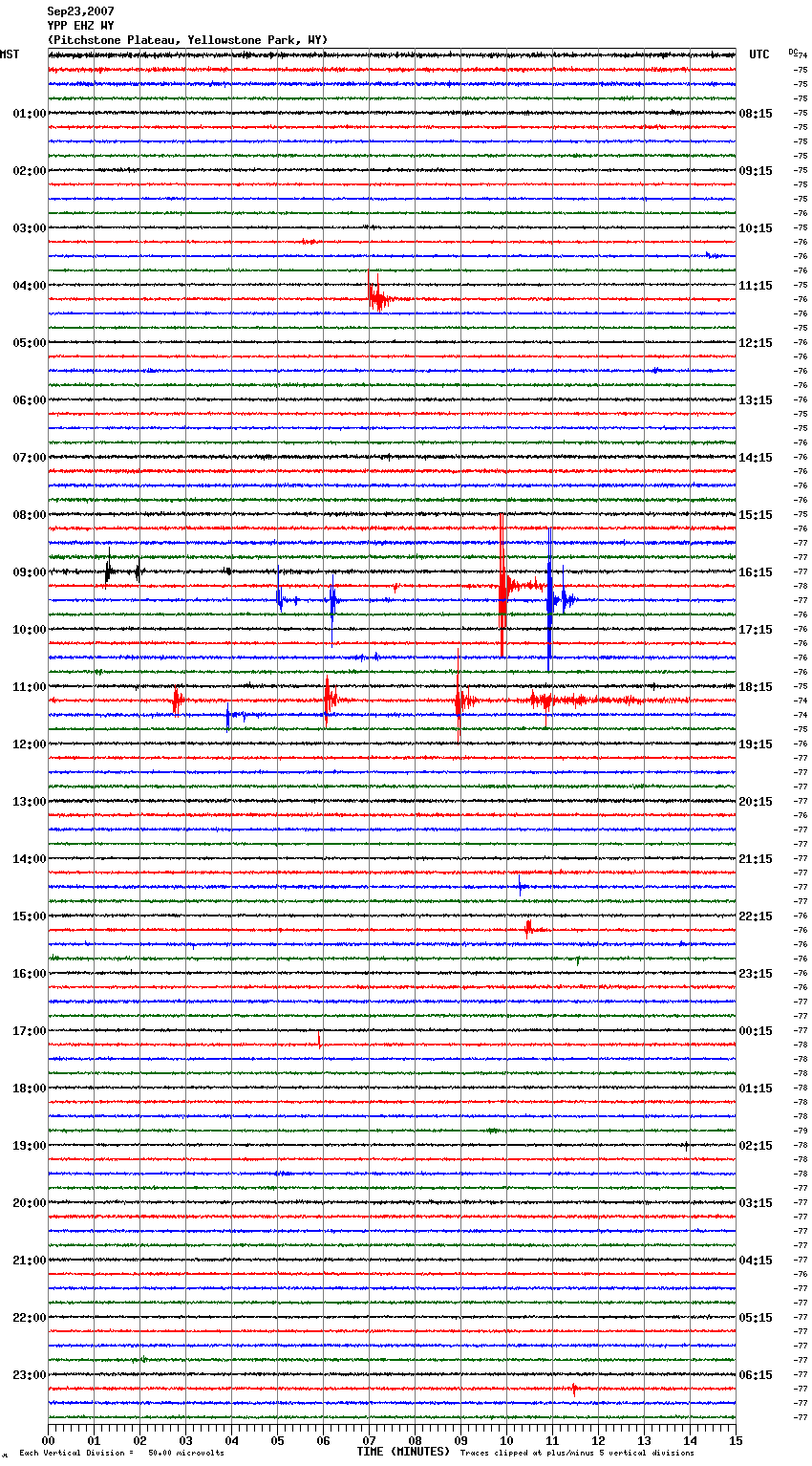
Task: Click the small red spike below the 17:00 trace
Action: [319, 1041]
